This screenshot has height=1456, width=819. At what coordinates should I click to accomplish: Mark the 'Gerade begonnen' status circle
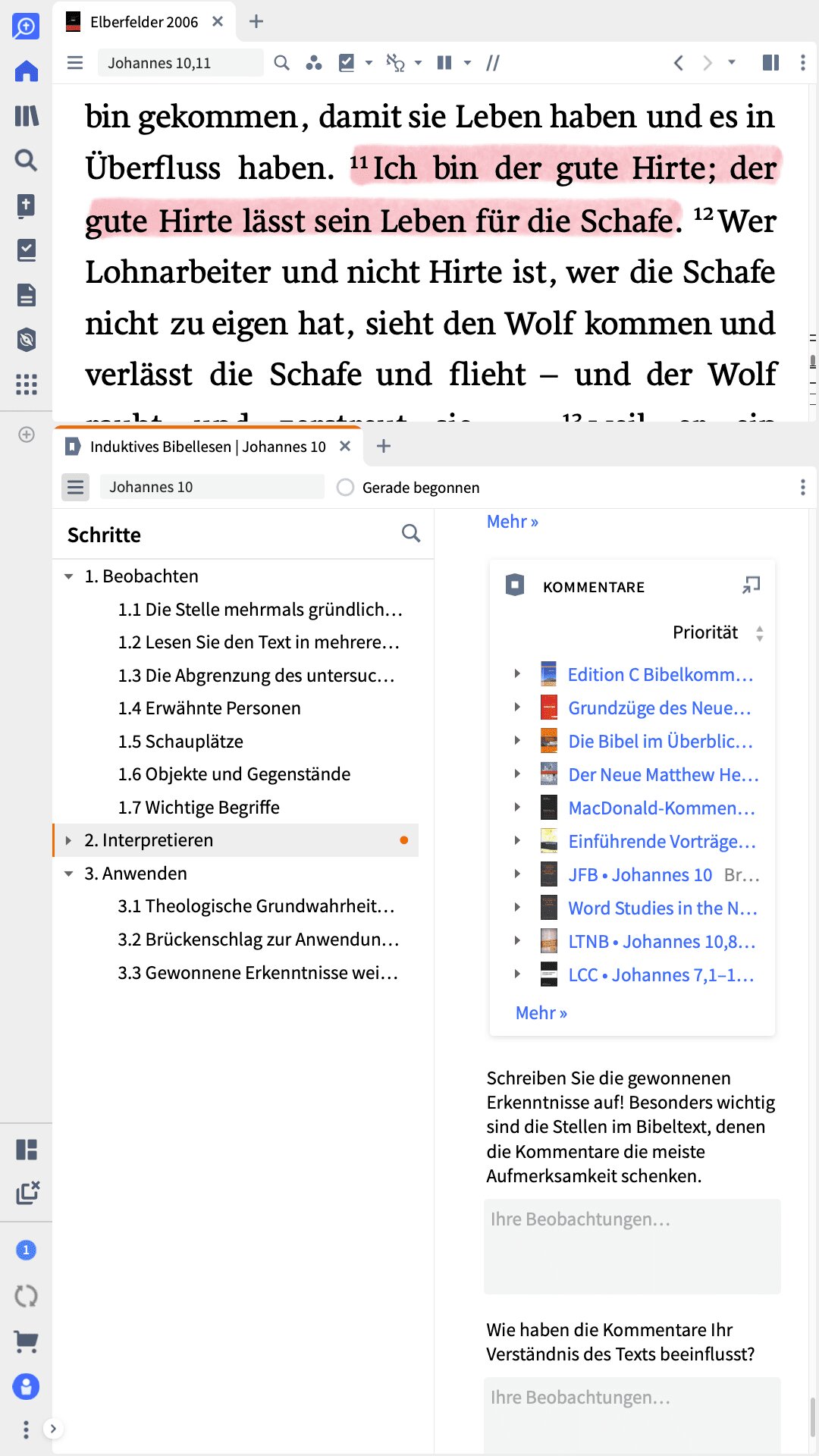pos(345,488)
